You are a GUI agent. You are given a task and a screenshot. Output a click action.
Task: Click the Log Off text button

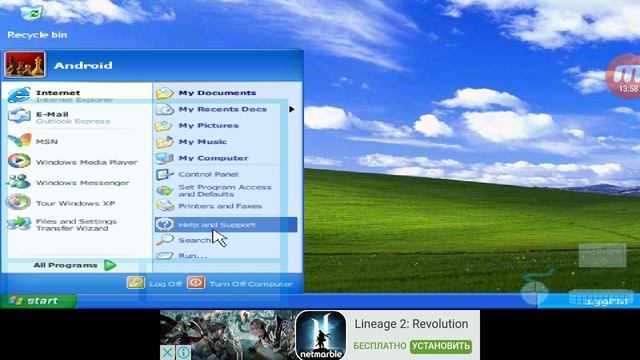point(165,284)
